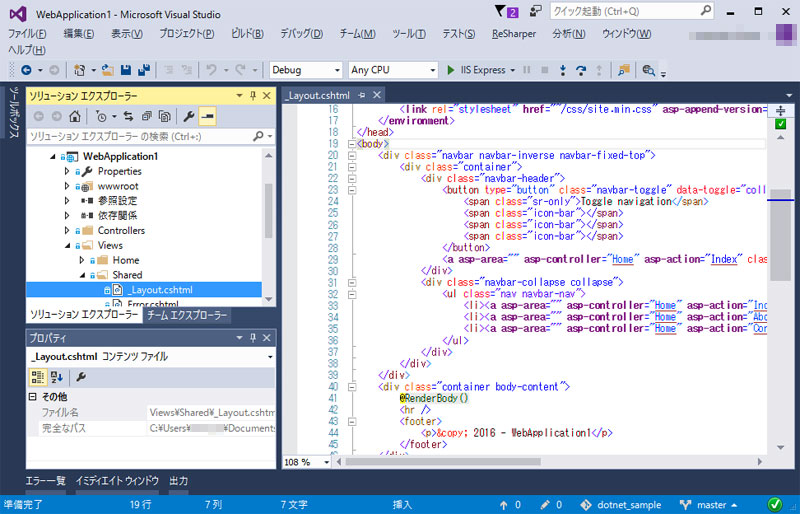Toggle categorized view in Properties panel

[x=38, y=377]
